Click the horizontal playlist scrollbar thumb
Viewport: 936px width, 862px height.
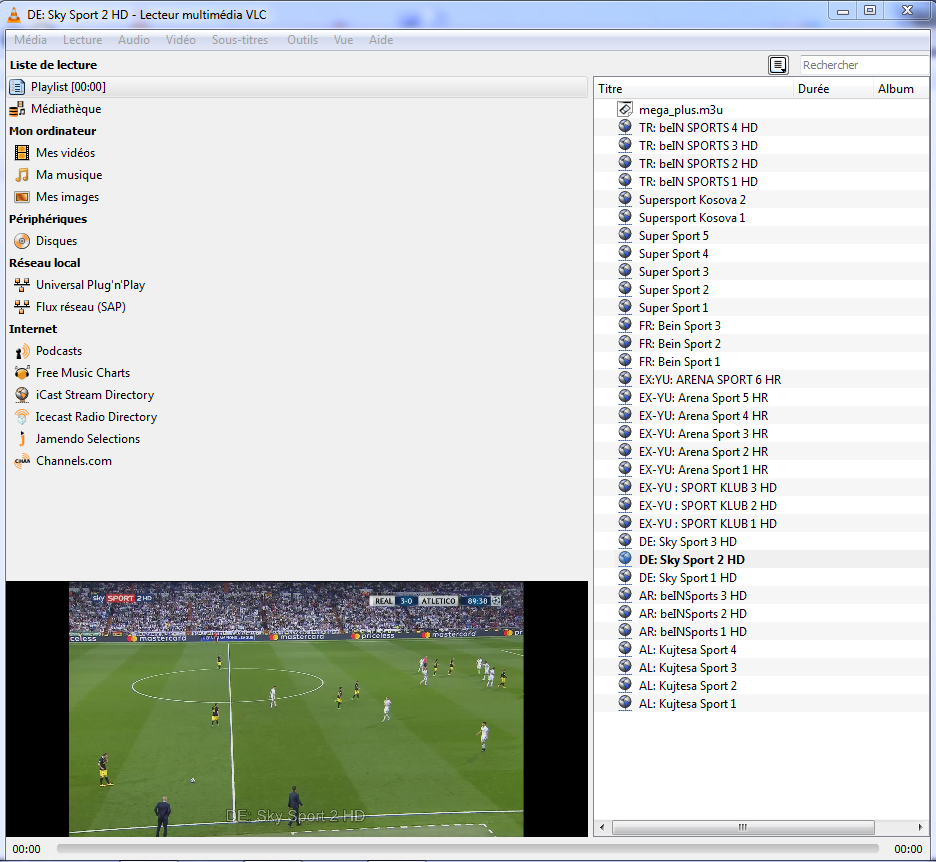(x=743, y=827)
